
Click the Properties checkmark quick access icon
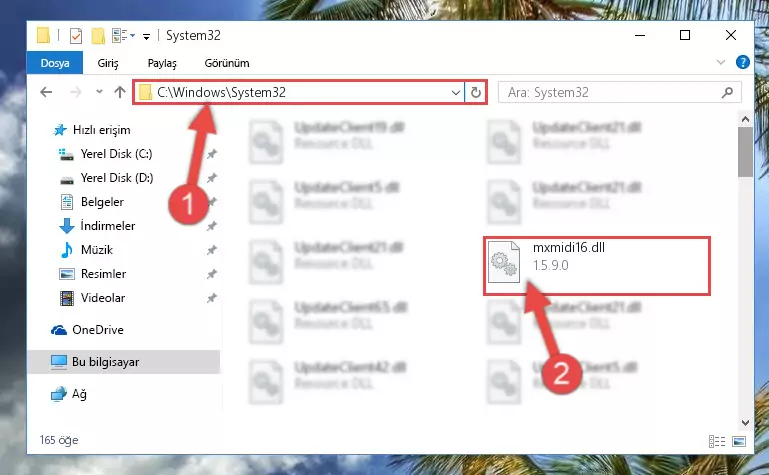(76, 36)
